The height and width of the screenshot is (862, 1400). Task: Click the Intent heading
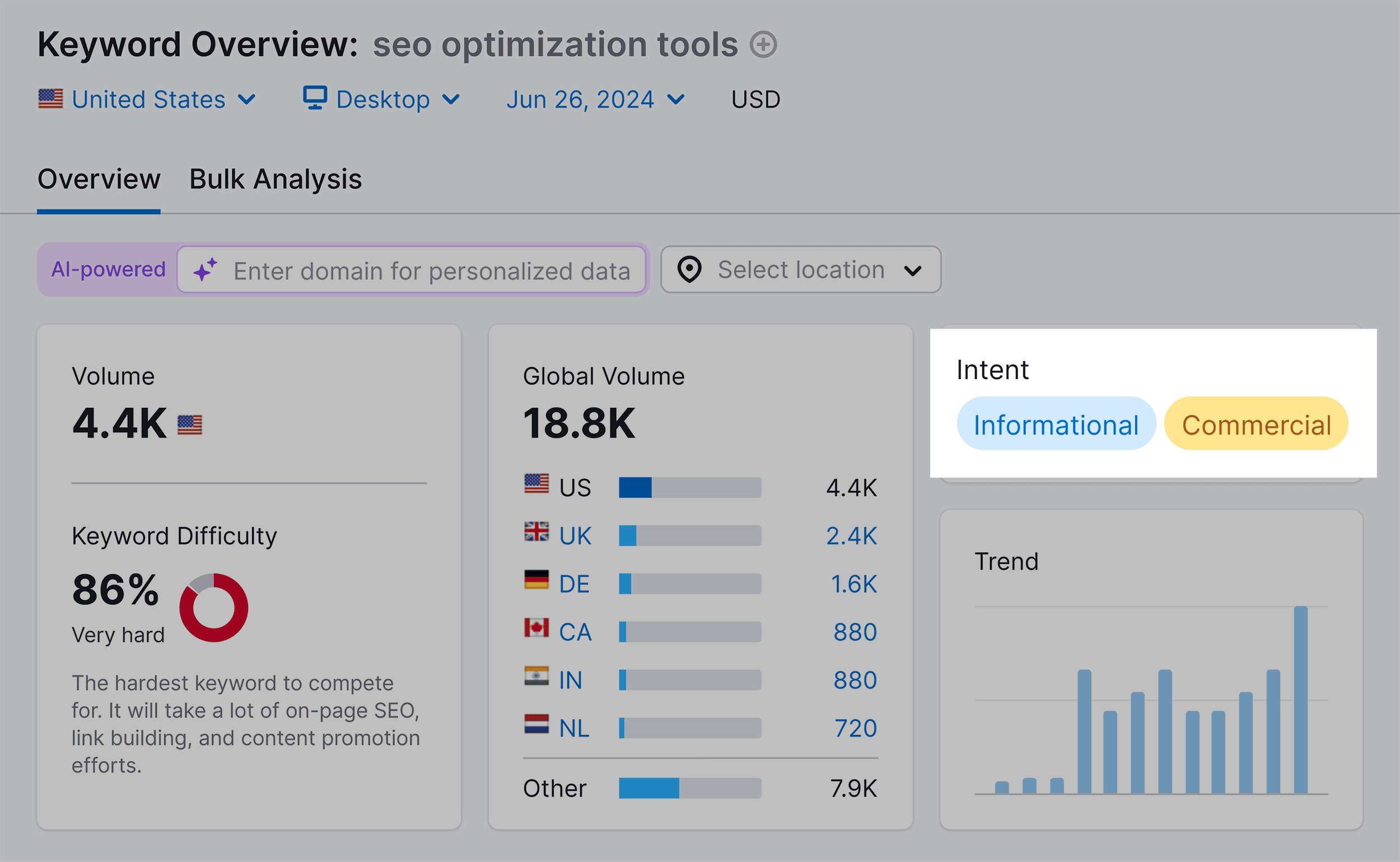point(992,370)
